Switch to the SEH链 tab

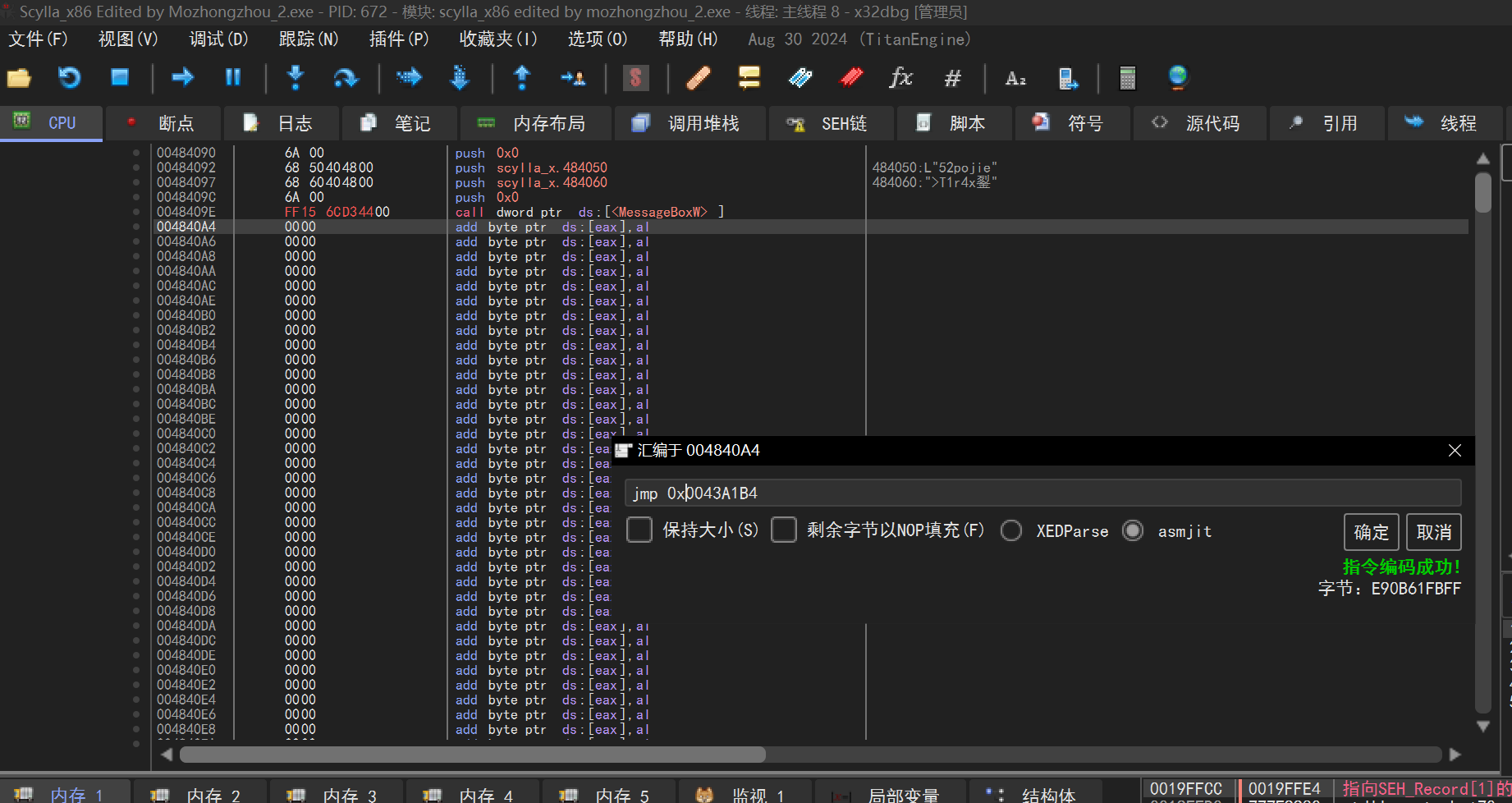point(831,123)
